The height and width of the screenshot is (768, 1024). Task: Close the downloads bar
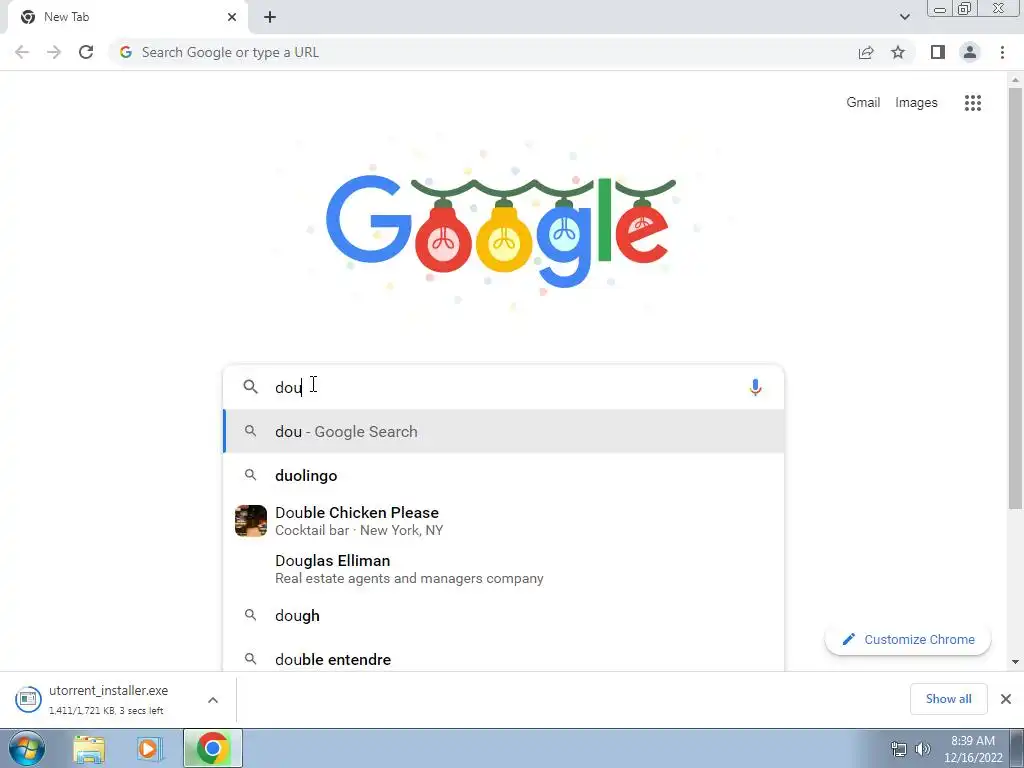[1006, 699]
